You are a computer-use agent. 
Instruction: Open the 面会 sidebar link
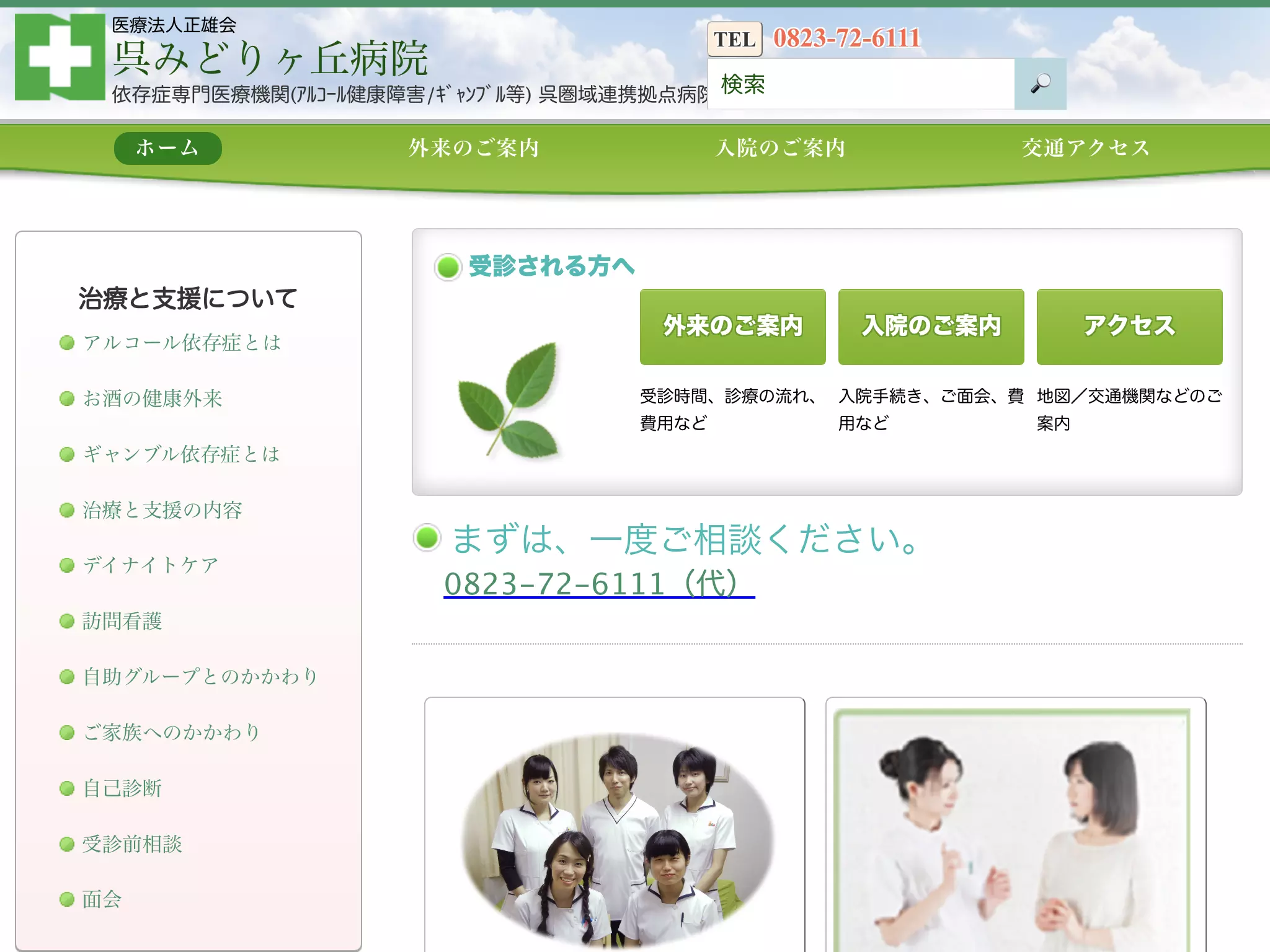pyautogui.click(x=102, y=899)
